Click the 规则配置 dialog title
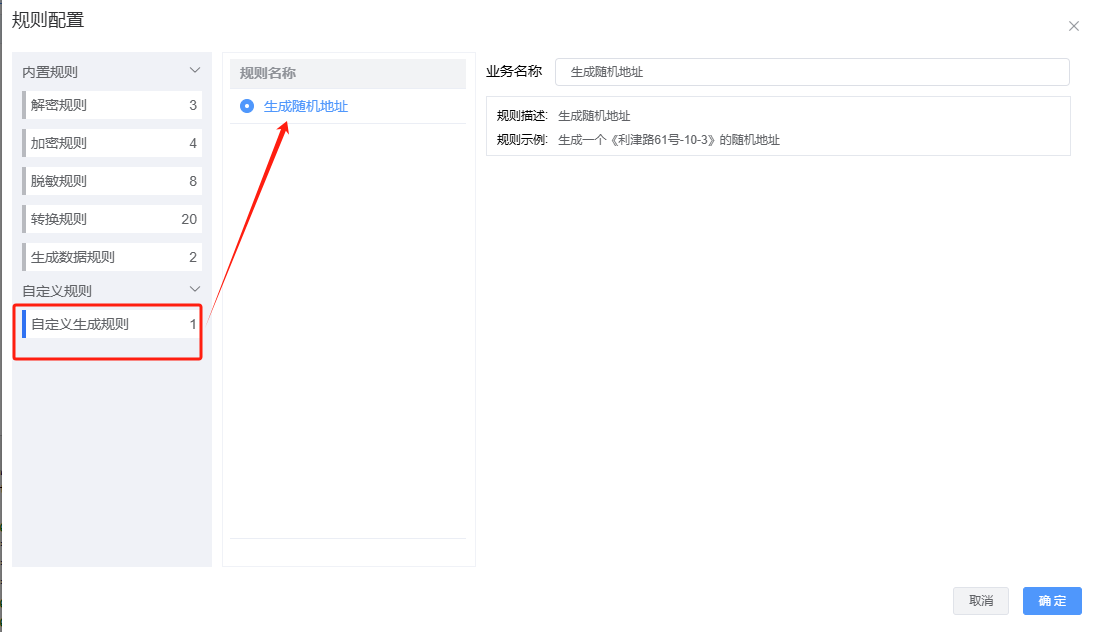1102x632 pixels. (48, 20)
